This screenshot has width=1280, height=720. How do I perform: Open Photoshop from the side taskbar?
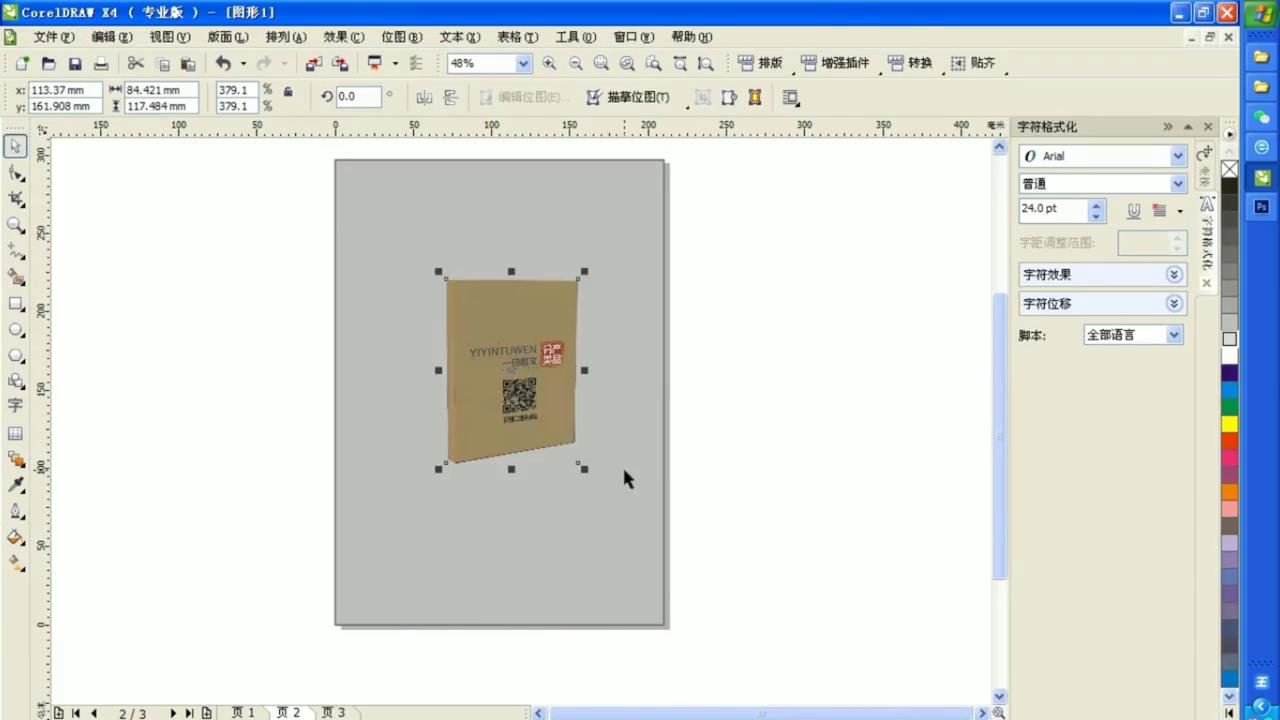(x=1261, y=207)
